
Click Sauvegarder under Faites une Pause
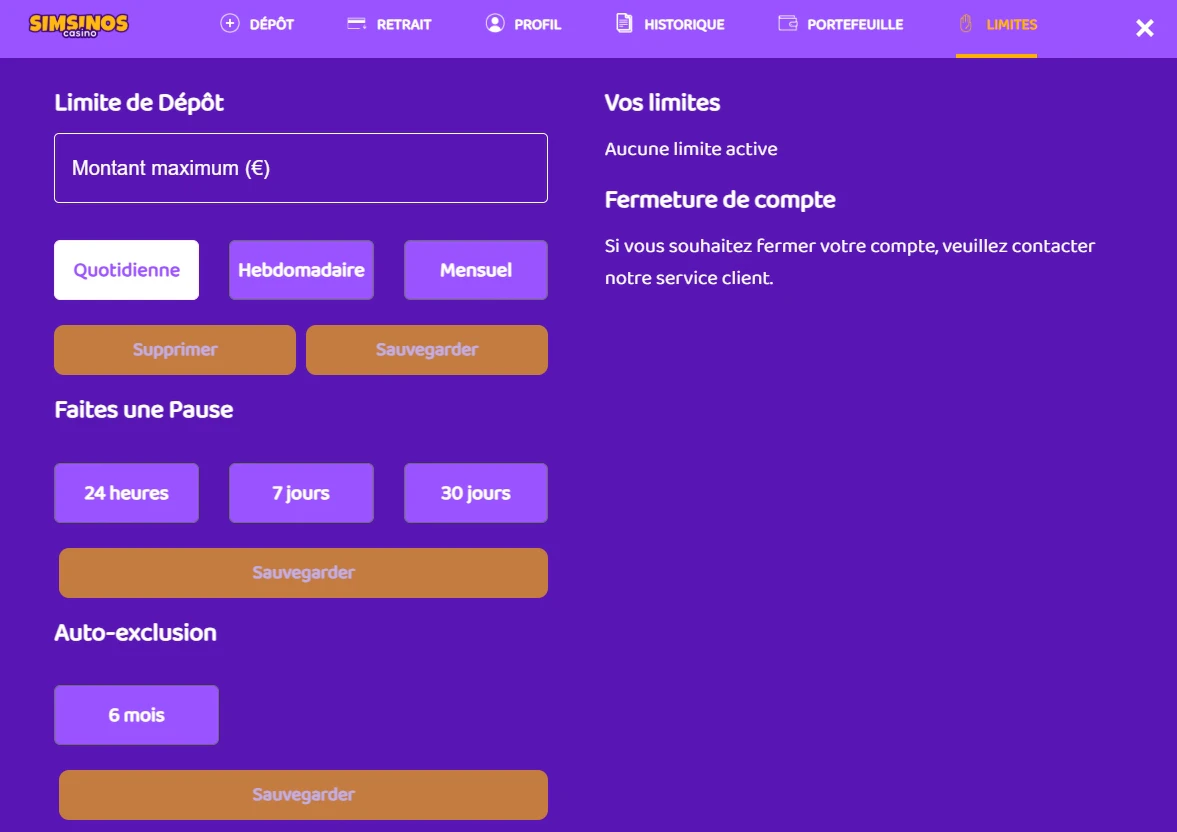(x=303, y=573)
